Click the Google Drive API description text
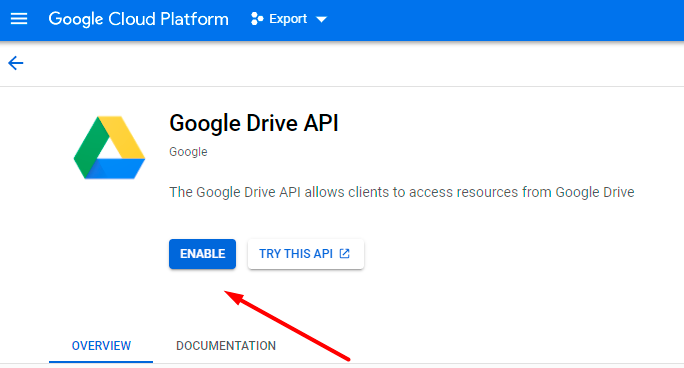This screenshot has width=684, height=368. click(x=402, y=192)
